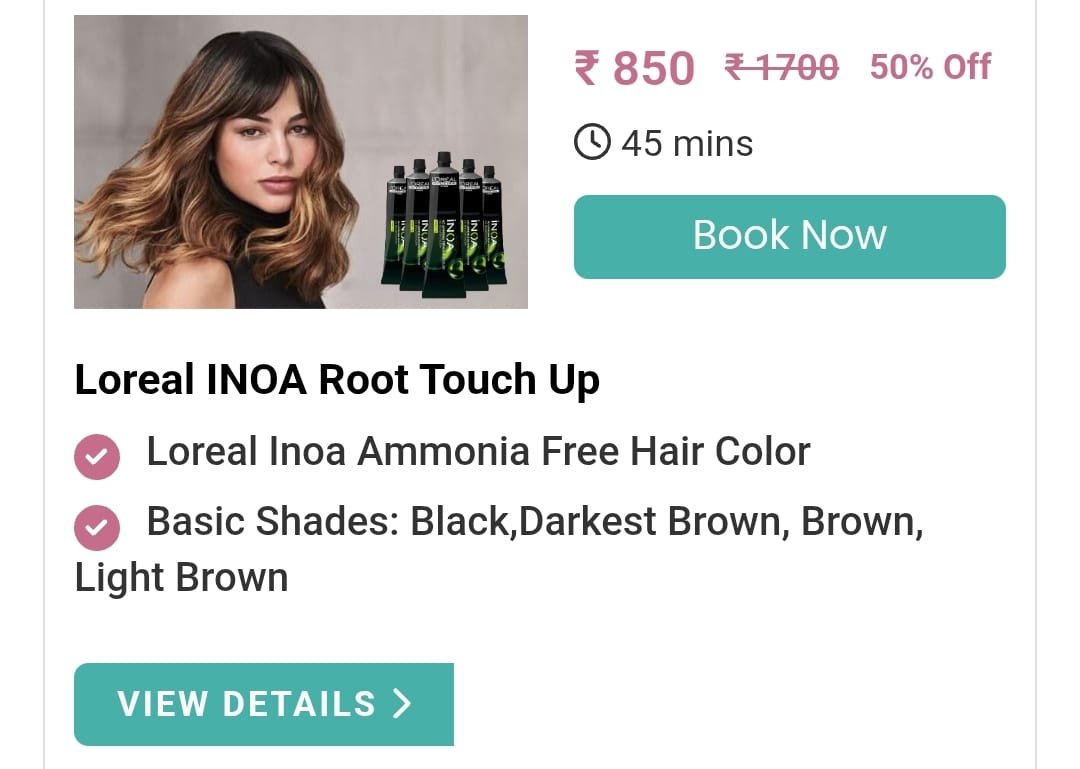
Task: Tap the 50% Off discount label
Action: point(930,67)
